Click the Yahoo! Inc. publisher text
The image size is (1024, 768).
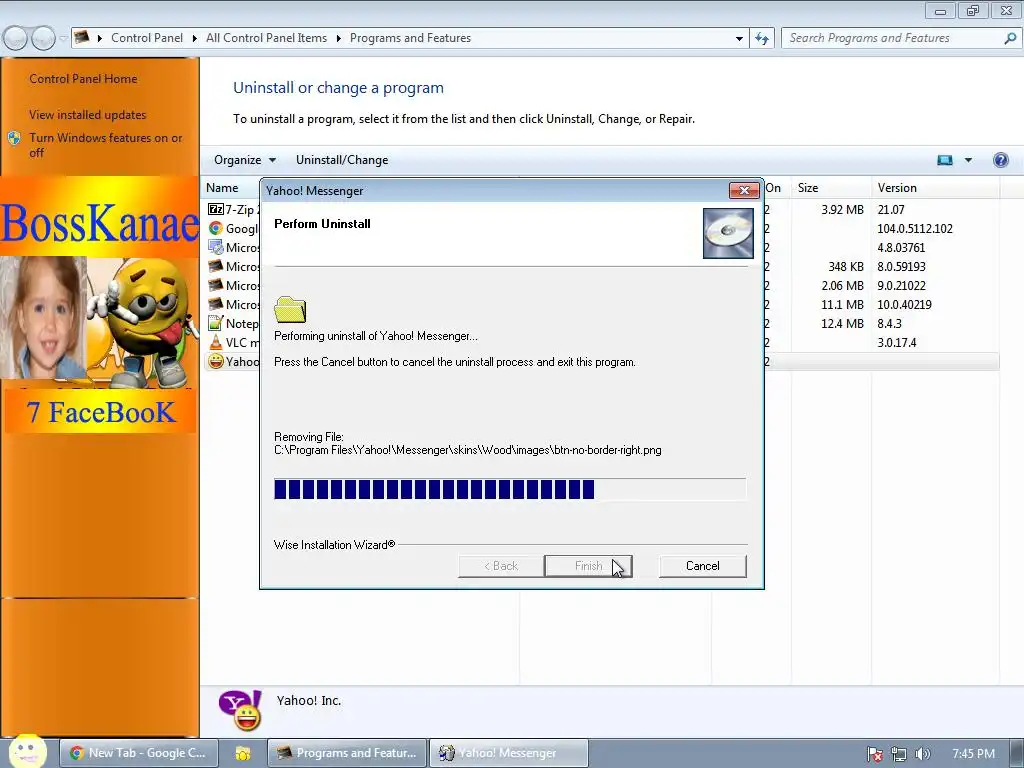[308, 701]
